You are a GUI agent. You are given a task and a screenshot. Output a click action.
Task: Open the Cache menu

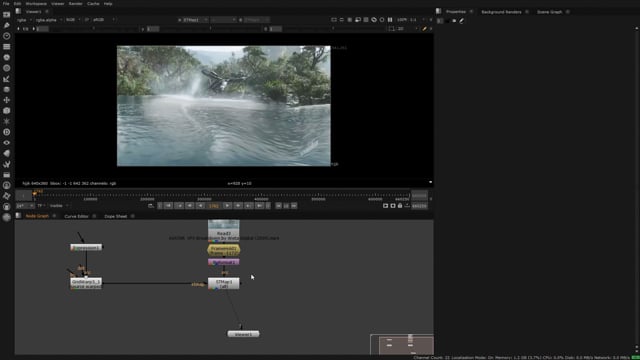[x=93, y=4]
